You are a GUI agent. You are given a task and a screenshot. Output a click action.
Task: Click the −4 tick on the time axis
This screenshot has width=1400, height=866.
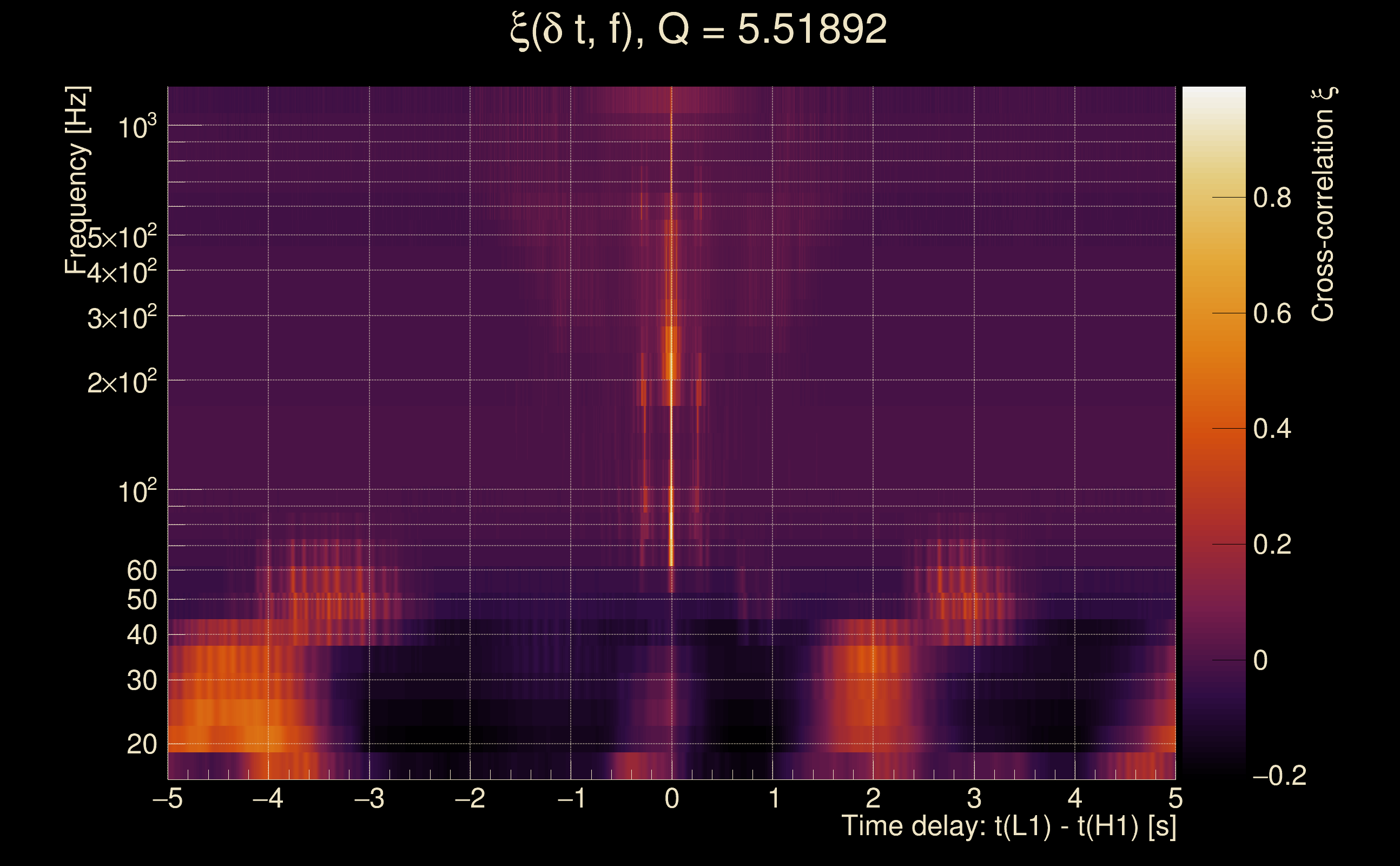pos(268,798)
